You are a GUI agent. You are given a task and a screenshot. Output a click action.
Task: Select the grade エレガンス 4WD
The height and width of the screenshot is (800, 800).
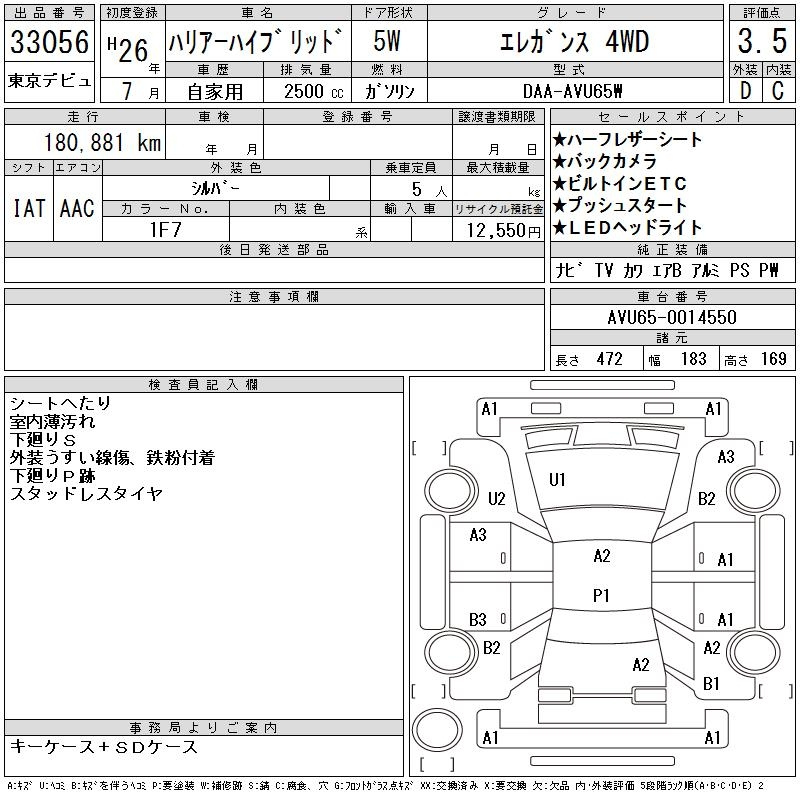pyautogui.click(x=574, y=41)
